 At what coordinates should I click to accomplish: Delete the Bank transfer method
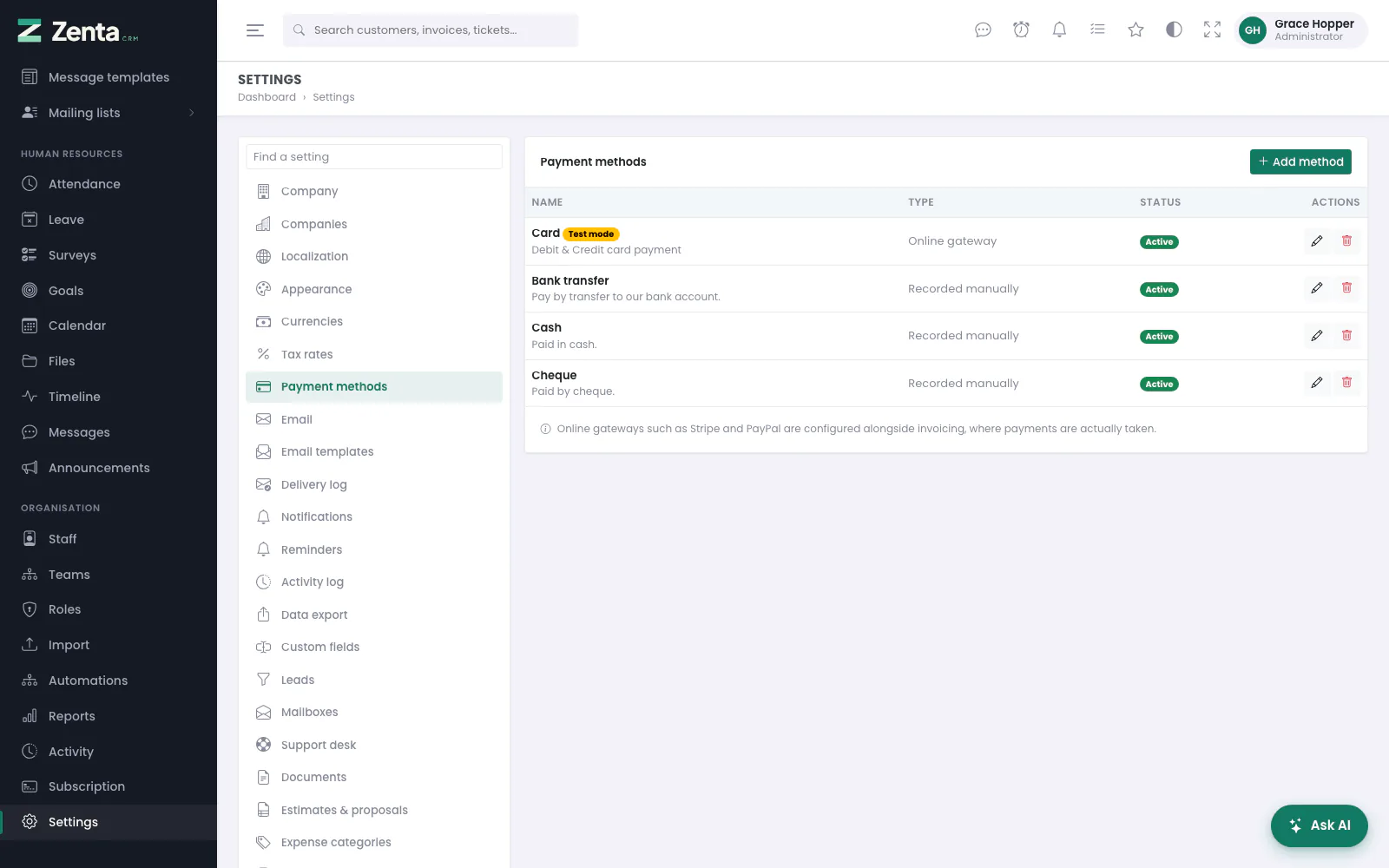coord(1346,288)
